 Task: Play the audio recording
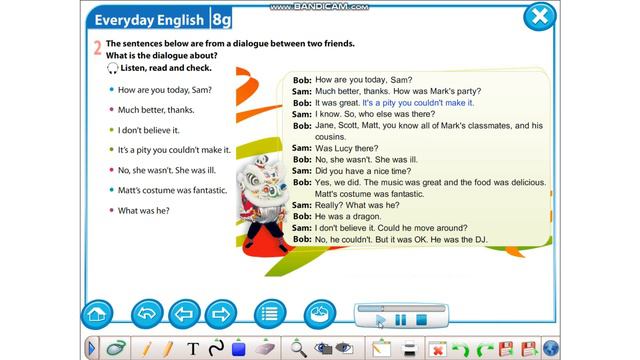(x=380, y=320)
